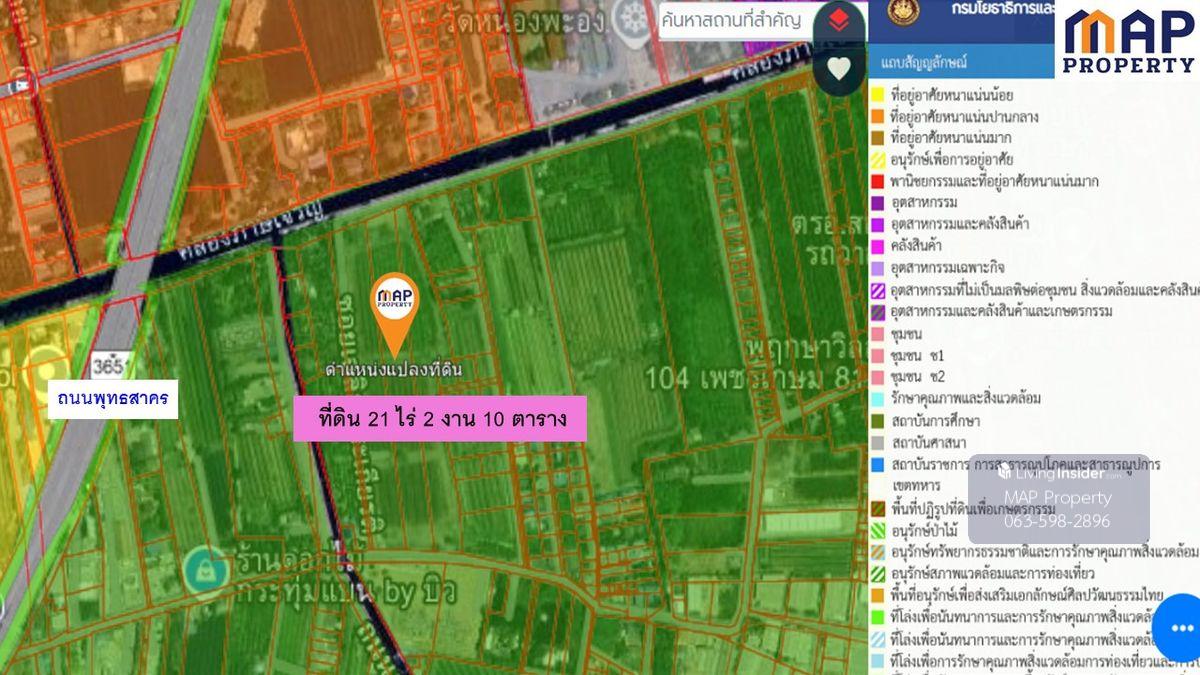Click the กรมโยธาธิการ header title
The height and width of the screenshot is (675, 1200).
(990, 12)
